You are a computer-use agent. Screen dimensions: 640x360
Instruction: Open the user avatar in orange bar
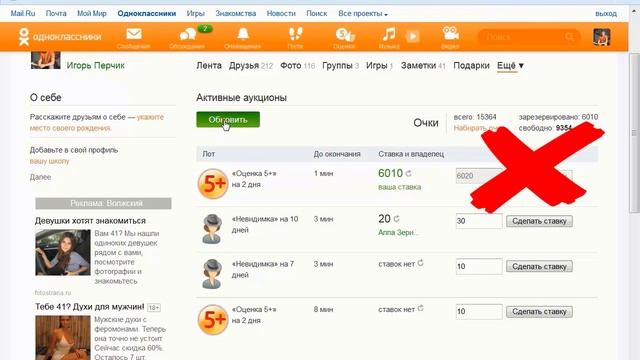click(602, 37)
